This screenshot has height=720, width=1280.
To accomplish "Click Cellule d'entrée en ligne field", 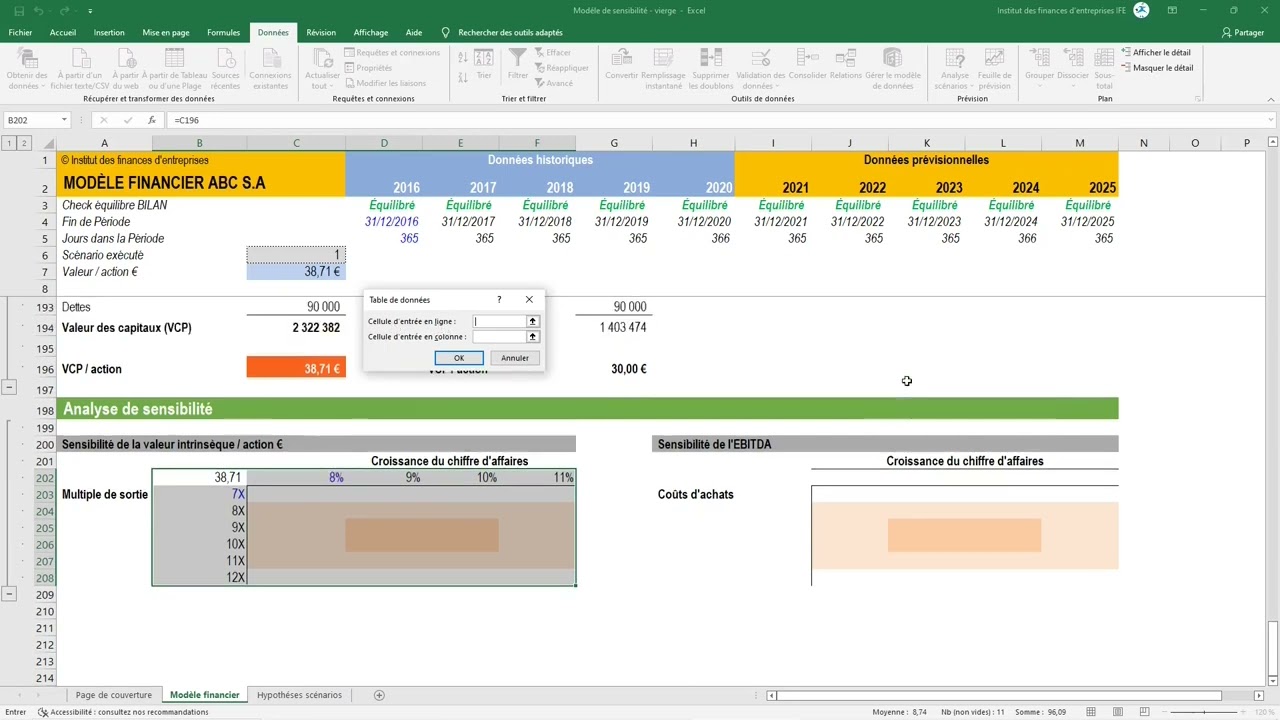I will (499, 321).
